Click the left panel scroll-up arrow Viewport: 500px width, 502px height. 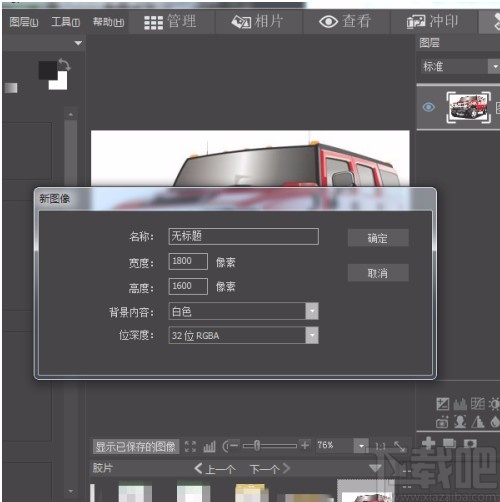pos(71,115)
